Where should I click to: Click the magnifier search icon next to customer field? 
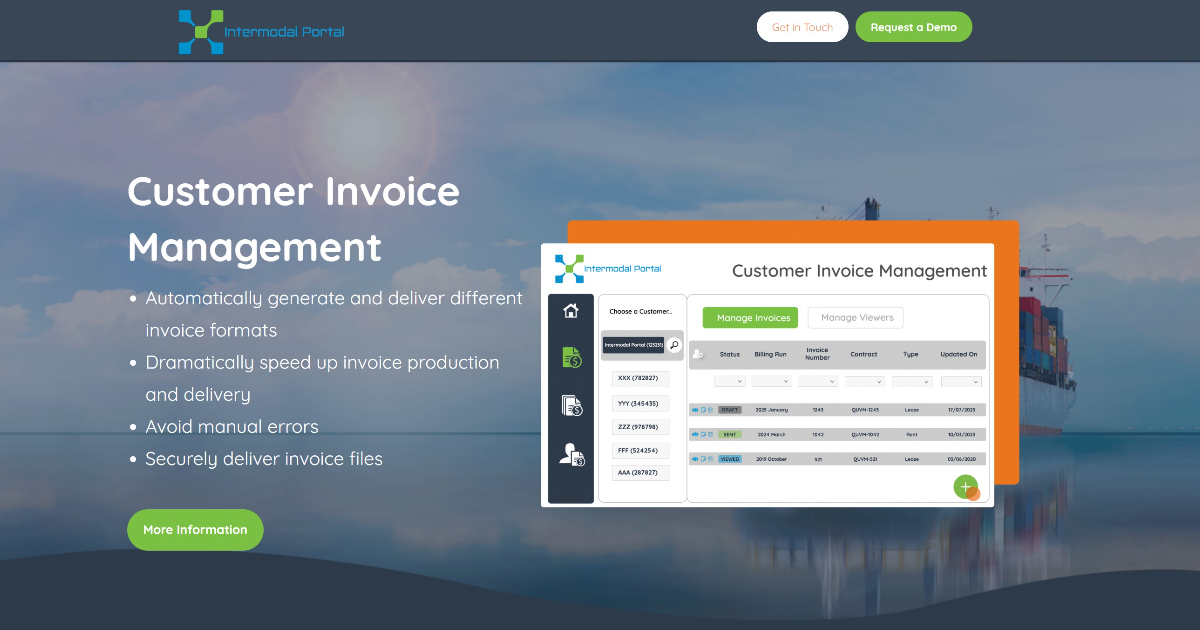click(x=673, y=344)
